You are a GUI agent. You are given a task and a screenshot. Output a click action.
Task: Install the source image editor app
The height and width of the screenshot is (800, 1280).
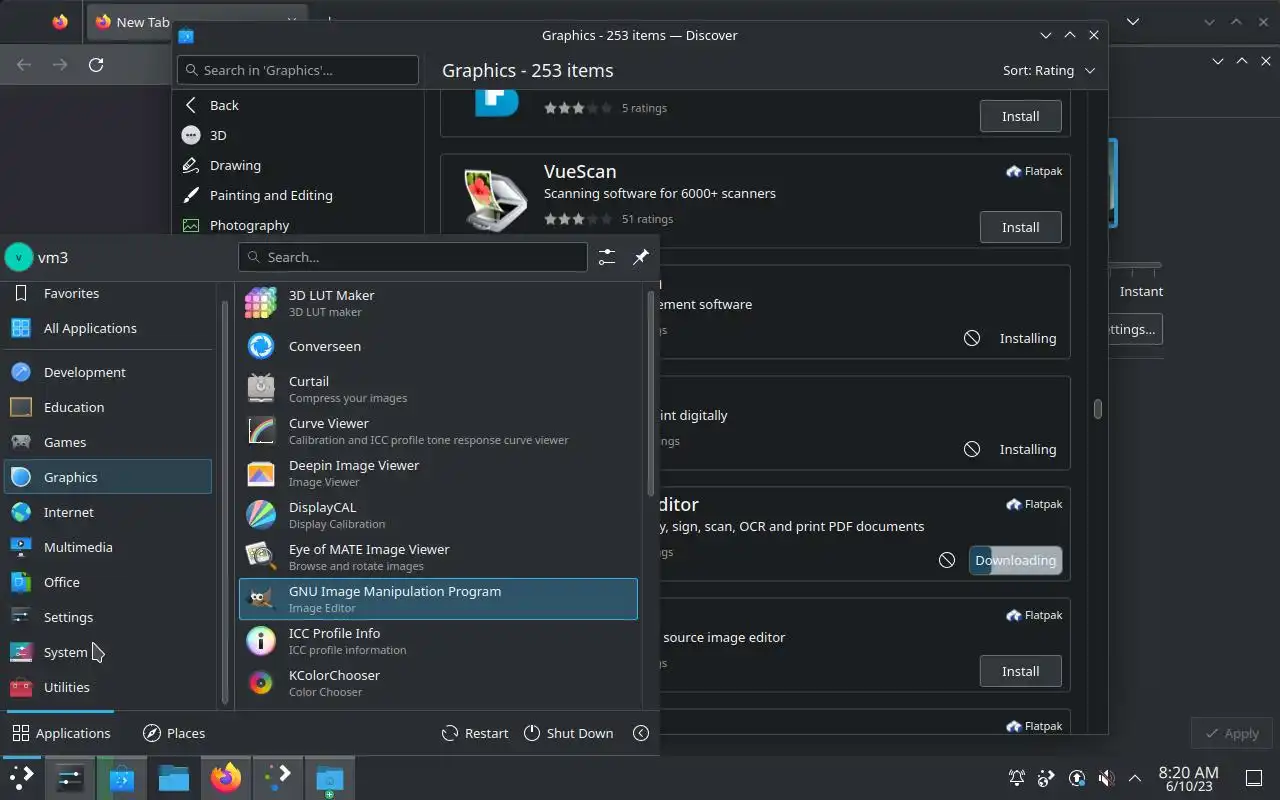[1020, 671]
